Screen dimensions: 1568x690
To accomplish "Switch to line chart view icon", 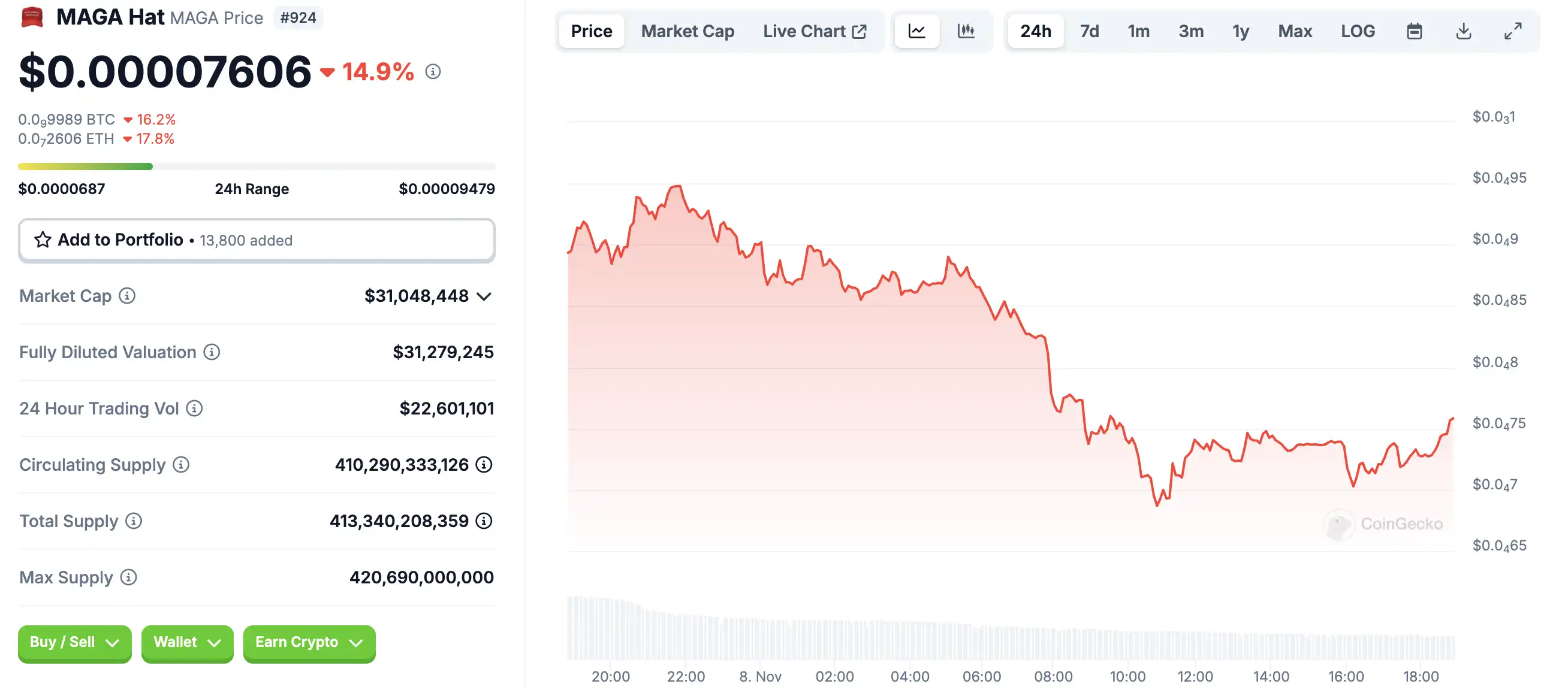I will (x=916, y=31).
